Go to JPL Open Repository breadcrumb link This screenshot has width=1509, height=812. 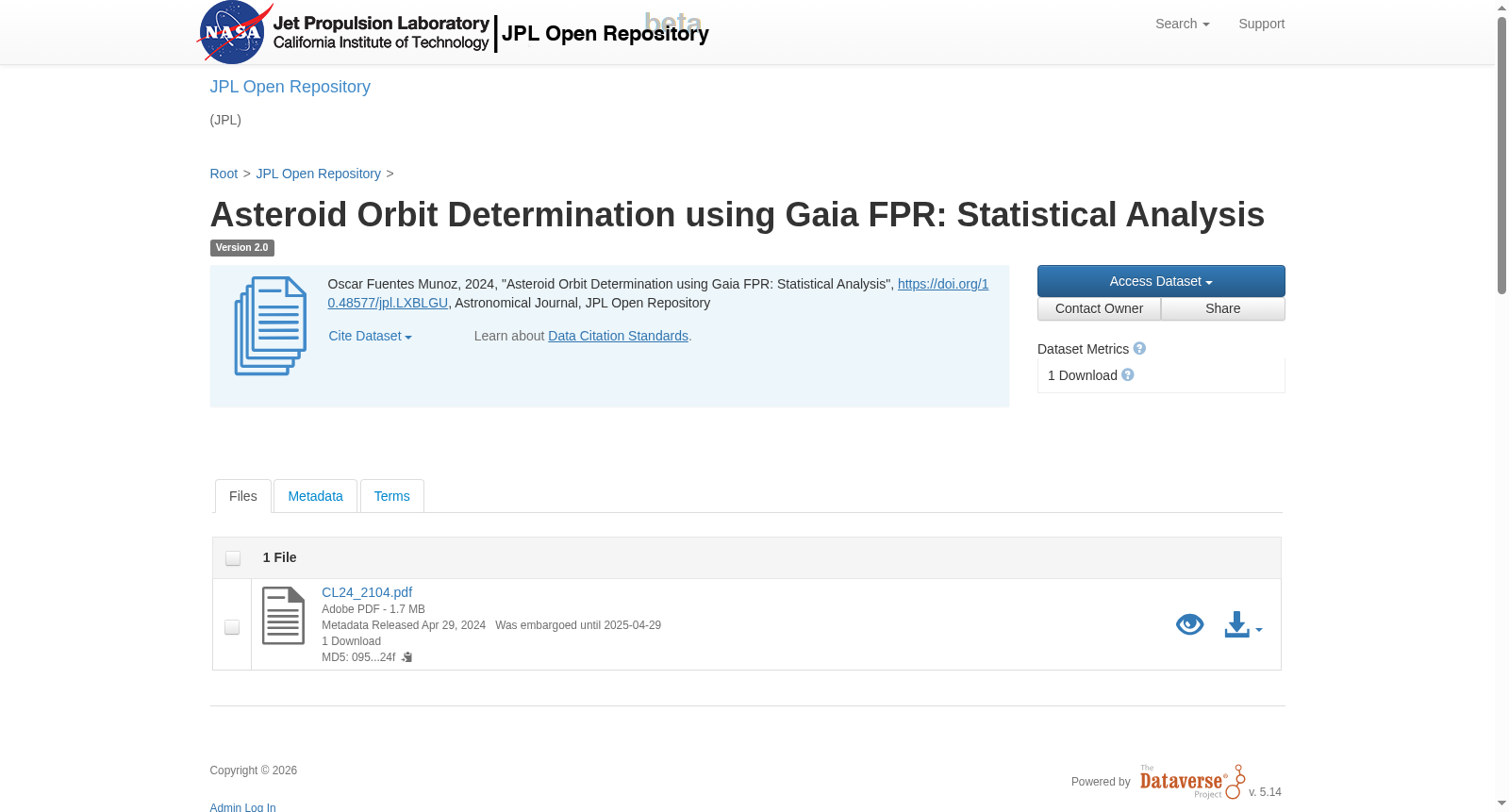[x=318, y=174]
